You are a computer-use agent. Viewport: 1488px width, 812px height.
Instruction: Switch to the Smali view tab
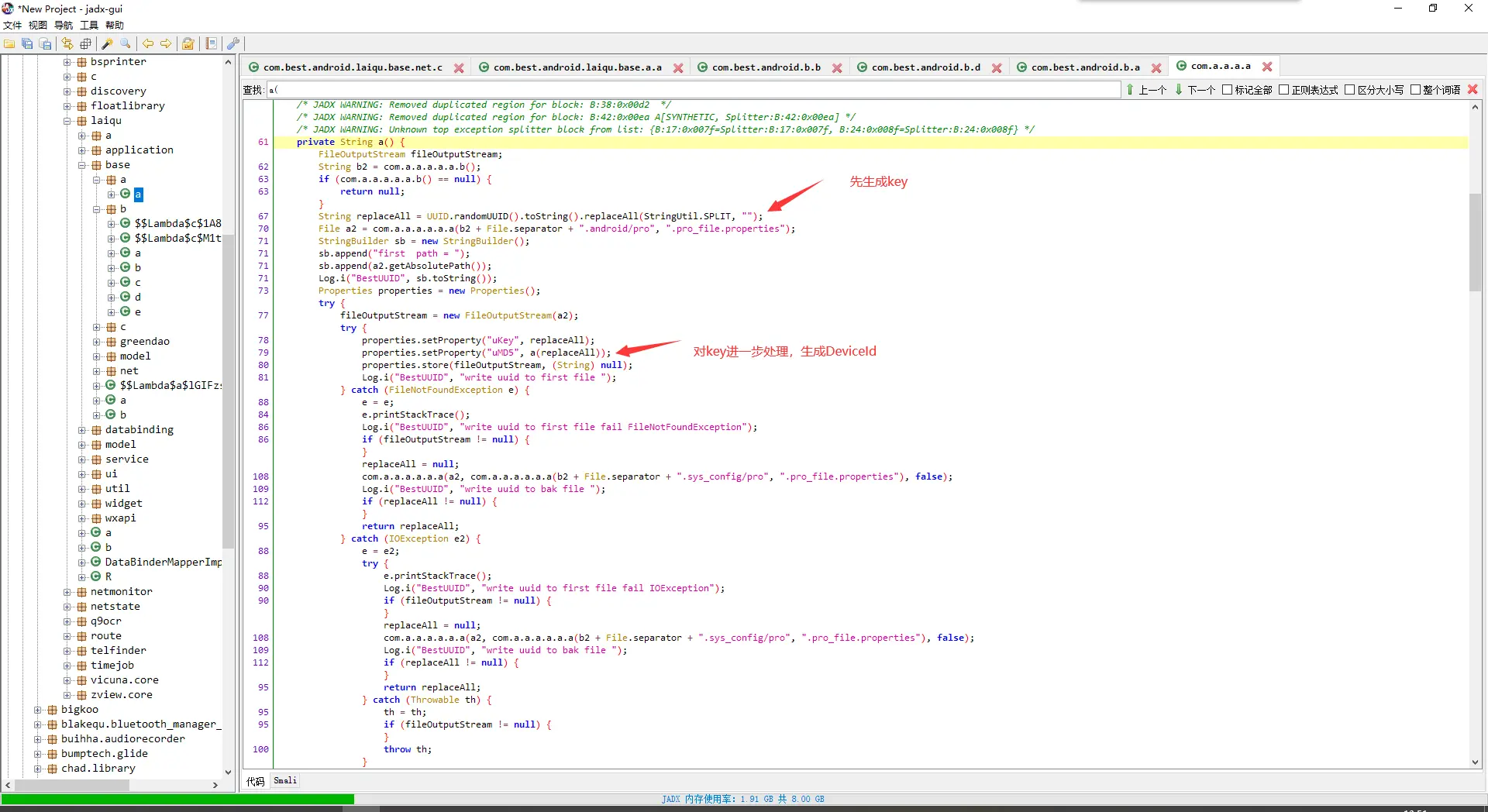pyautogui.click(x=285, y=781)
